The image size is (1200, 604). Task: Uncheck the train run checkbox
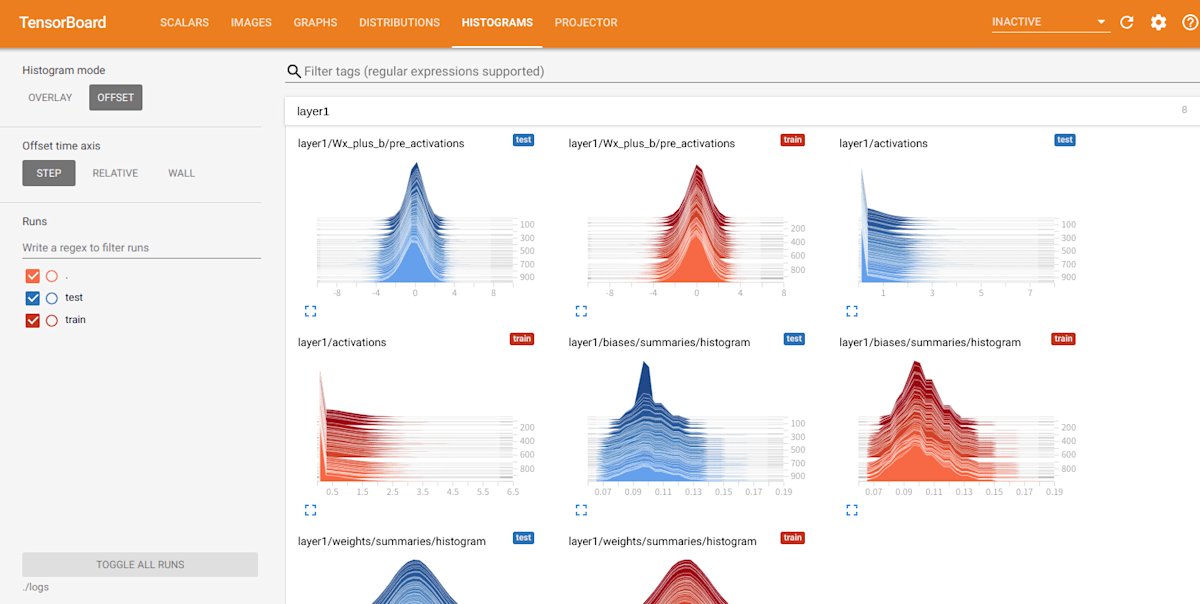(x=32, y=320)
